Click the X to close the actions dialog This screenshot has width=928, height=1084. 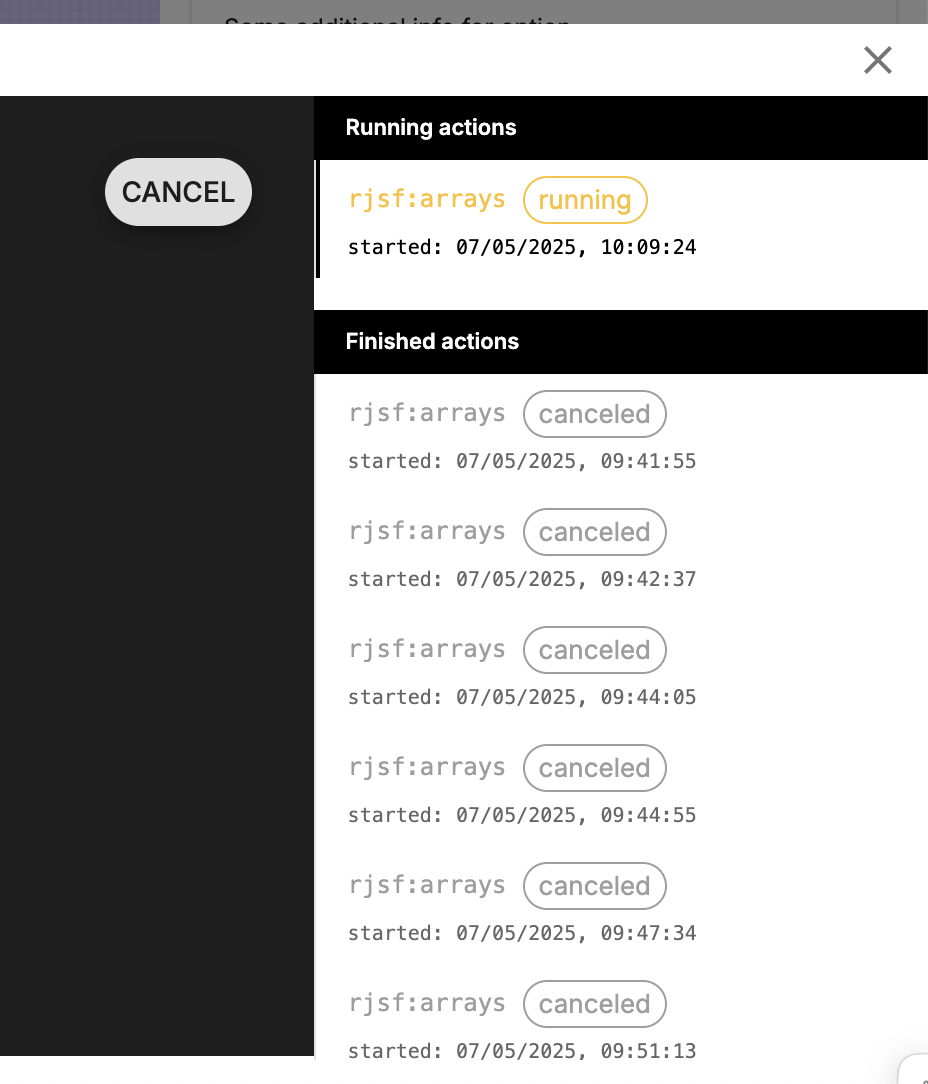pyautogui.click(x=877, y=60)
